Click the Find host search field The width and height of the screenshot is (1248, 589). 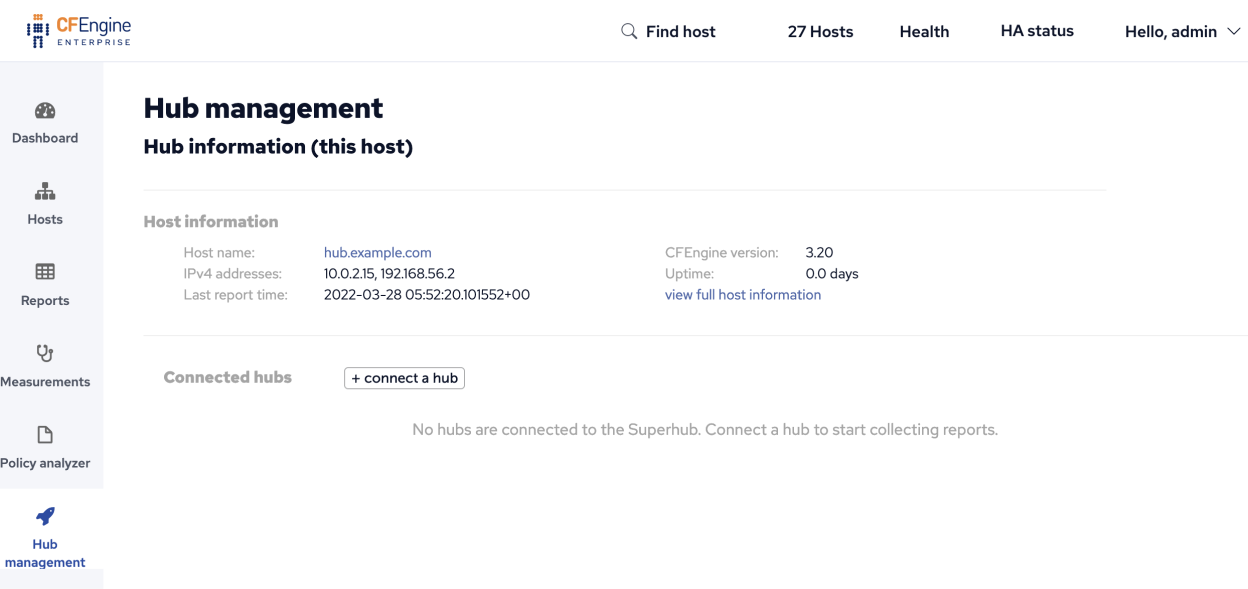click(x=680, y=32)
